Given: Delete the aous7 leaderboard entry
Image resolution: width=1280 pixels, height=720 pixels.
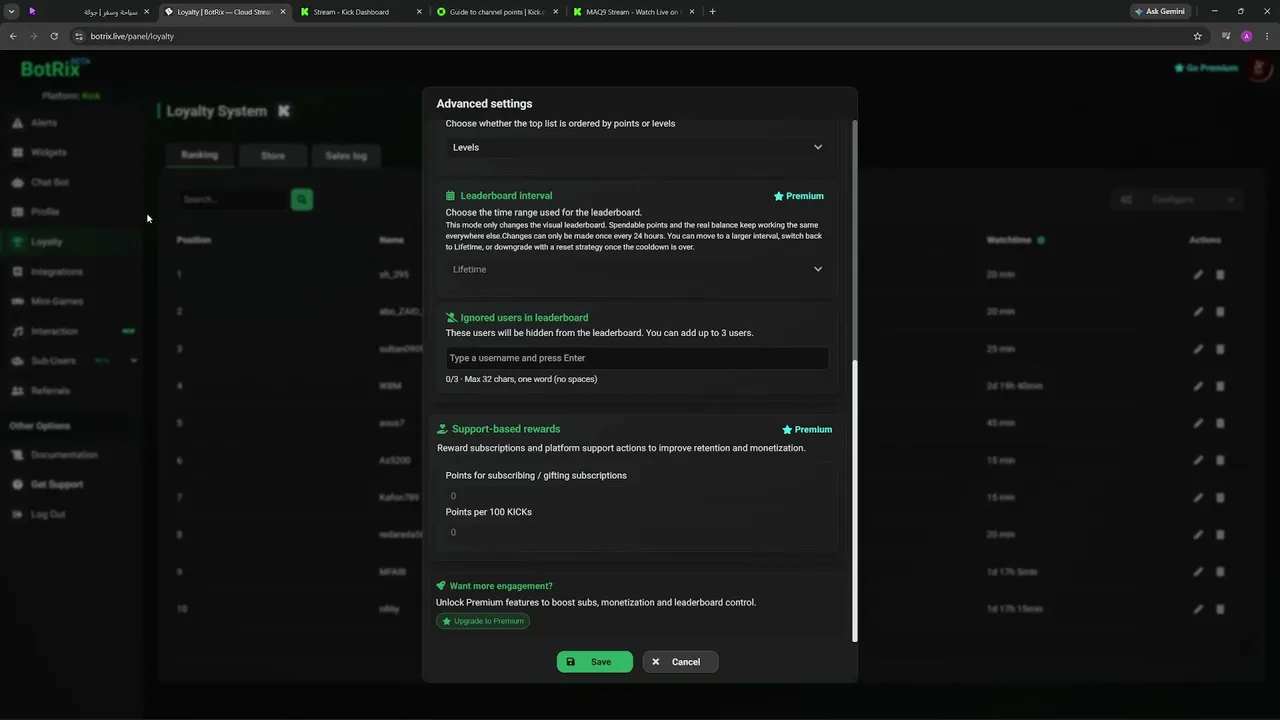Looking at the screenshot, I should point(1220,423).
